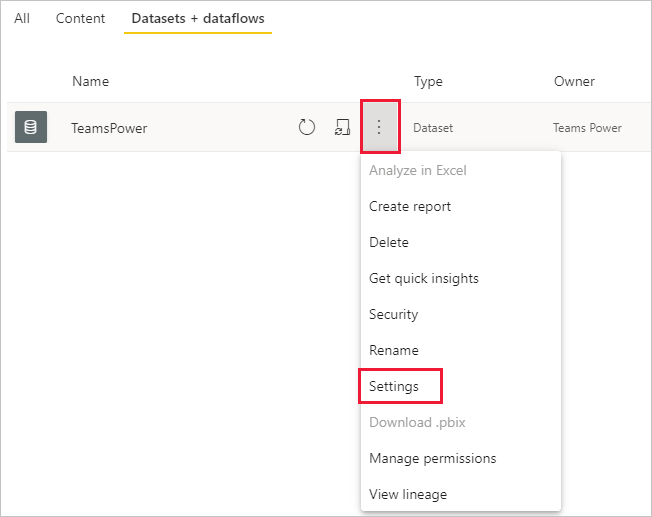Click the TeamsPower dataset database icon

(x=31, y=127)
